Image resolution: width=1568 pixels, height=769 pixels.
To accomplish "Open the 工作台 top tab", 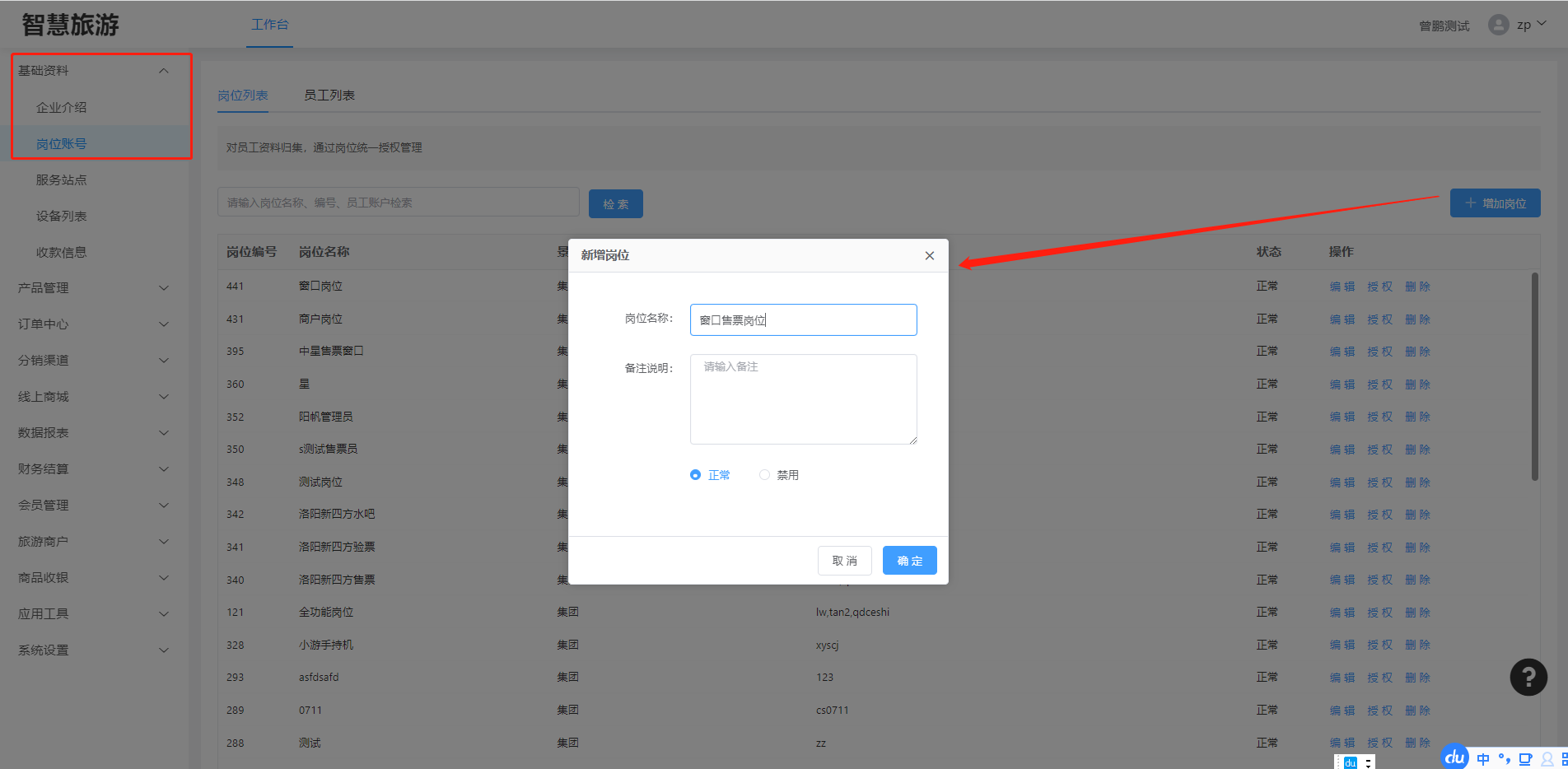I will click(x=269, y=25).
